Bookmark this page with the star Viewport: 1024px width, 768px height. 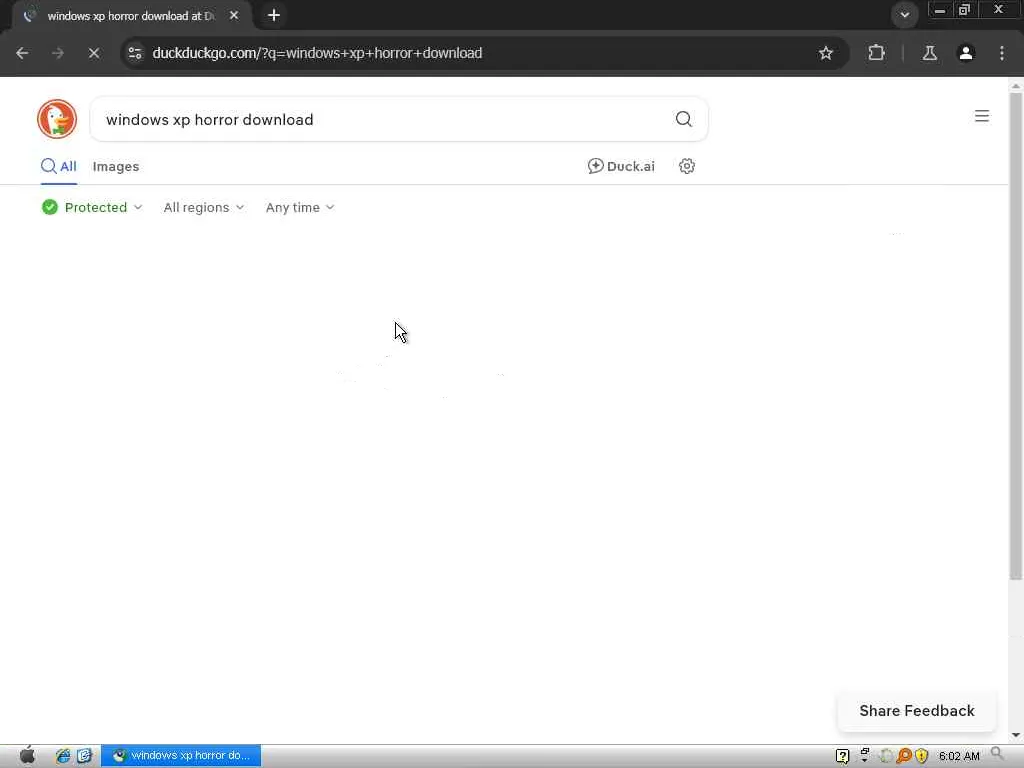825,53
